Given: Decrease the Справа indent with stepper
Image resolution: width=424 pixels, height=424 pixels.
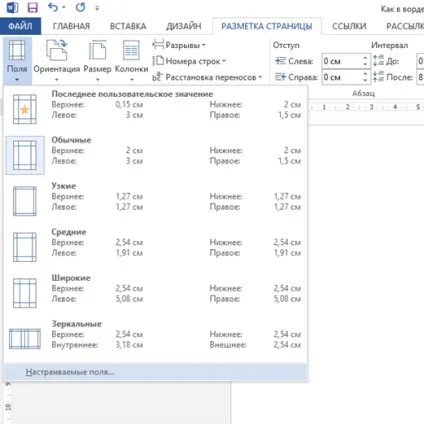Looking at the screenshot, I should click(365, 80).
